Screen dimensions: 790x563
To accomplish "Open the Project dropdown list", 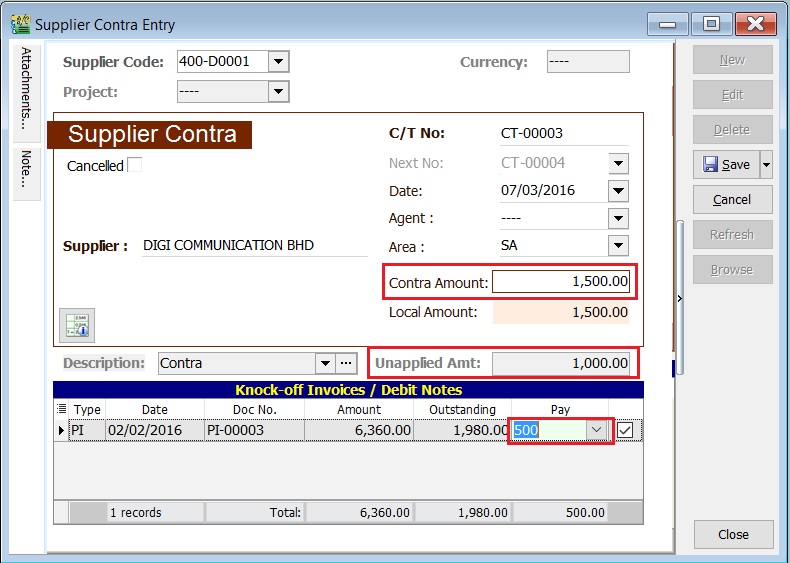I will (x=278, y=92).
